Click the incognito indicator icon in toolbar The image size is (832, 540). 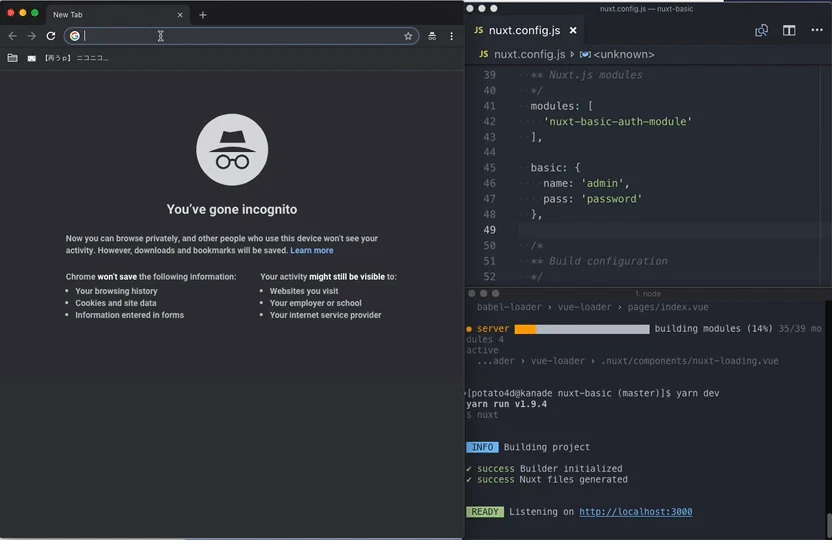432,36
